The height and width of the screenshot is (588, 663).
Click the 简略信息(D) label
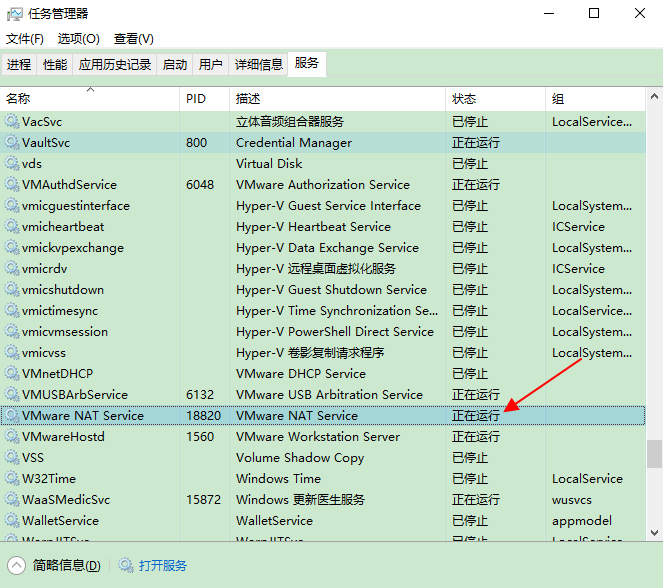pyautogui.click(x=67, y=566)
